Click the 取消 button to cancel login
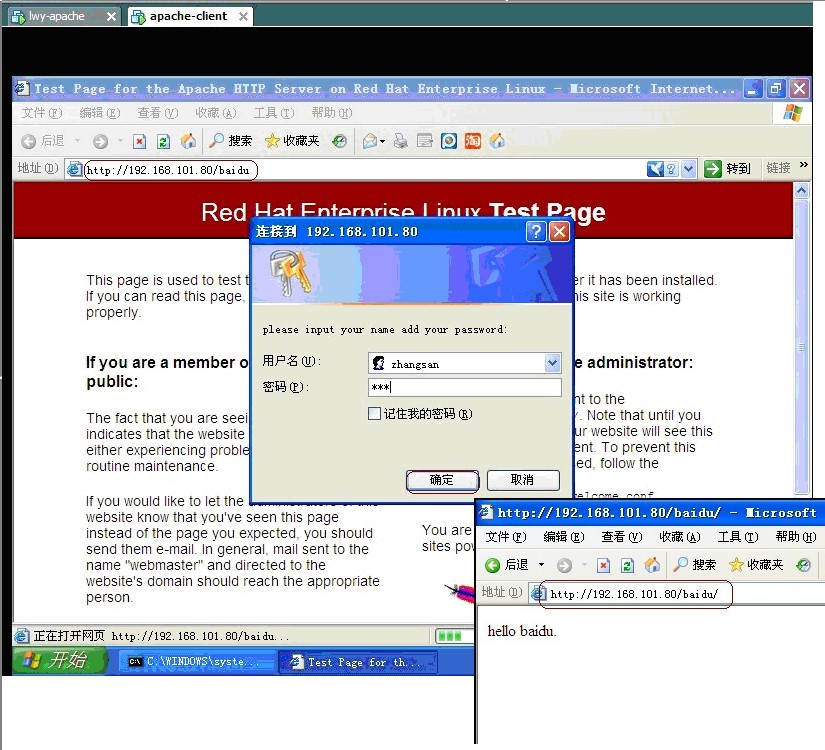Viewport: 825px width, 750px height. pyautogui.click(x=524, y=480)
